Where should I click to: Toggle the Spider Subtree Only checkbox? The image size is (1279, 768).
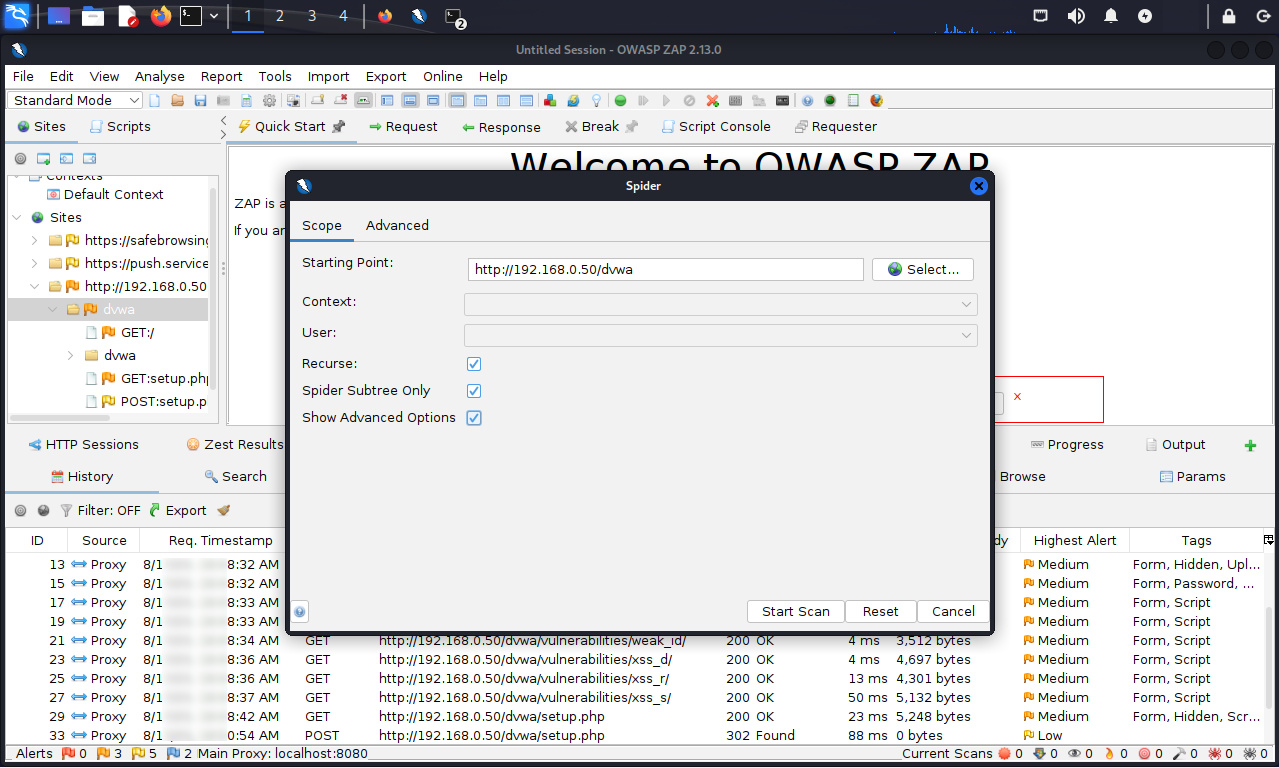click(474, 391)
